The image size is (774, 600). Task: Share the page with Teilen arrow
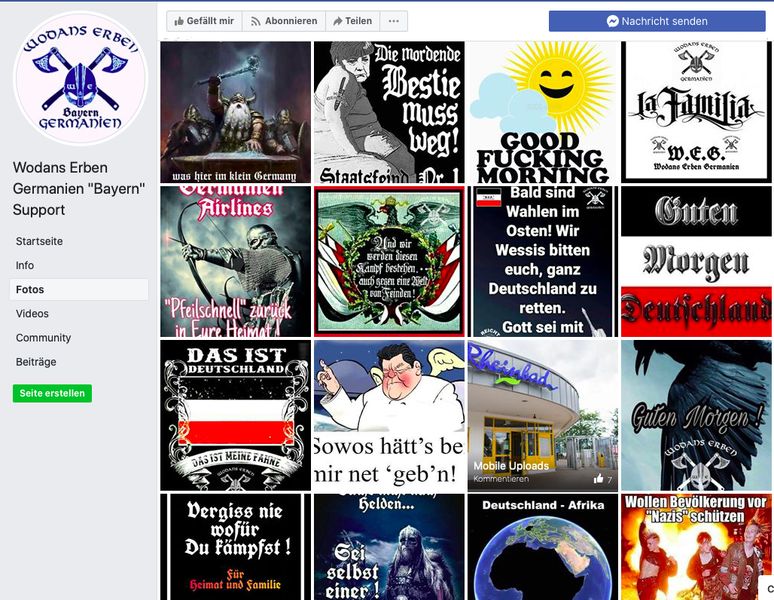352,21
